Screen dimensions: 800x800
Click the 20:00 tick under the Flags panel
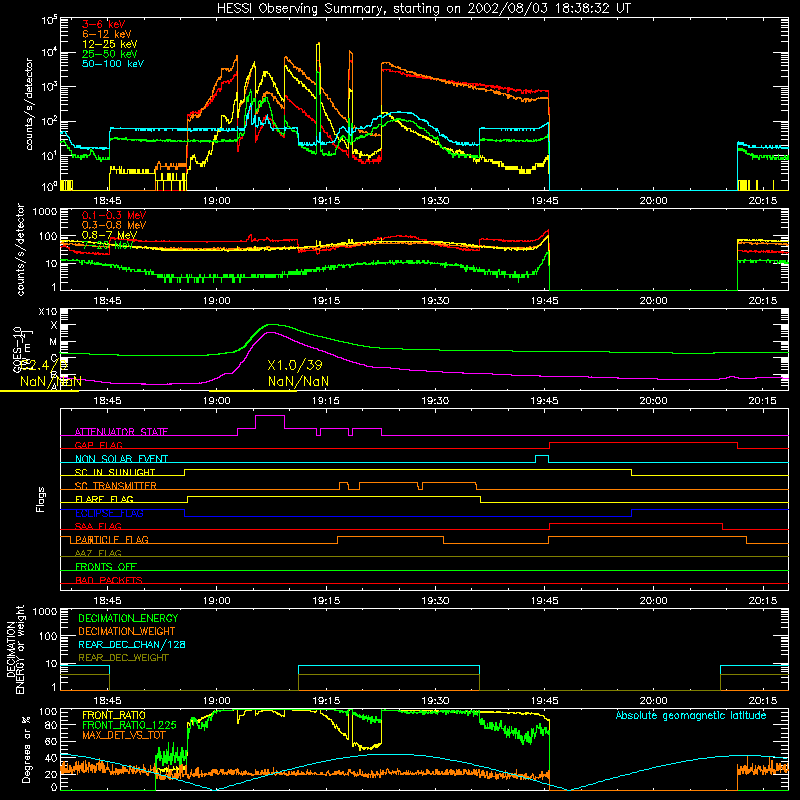click(654, 601)
